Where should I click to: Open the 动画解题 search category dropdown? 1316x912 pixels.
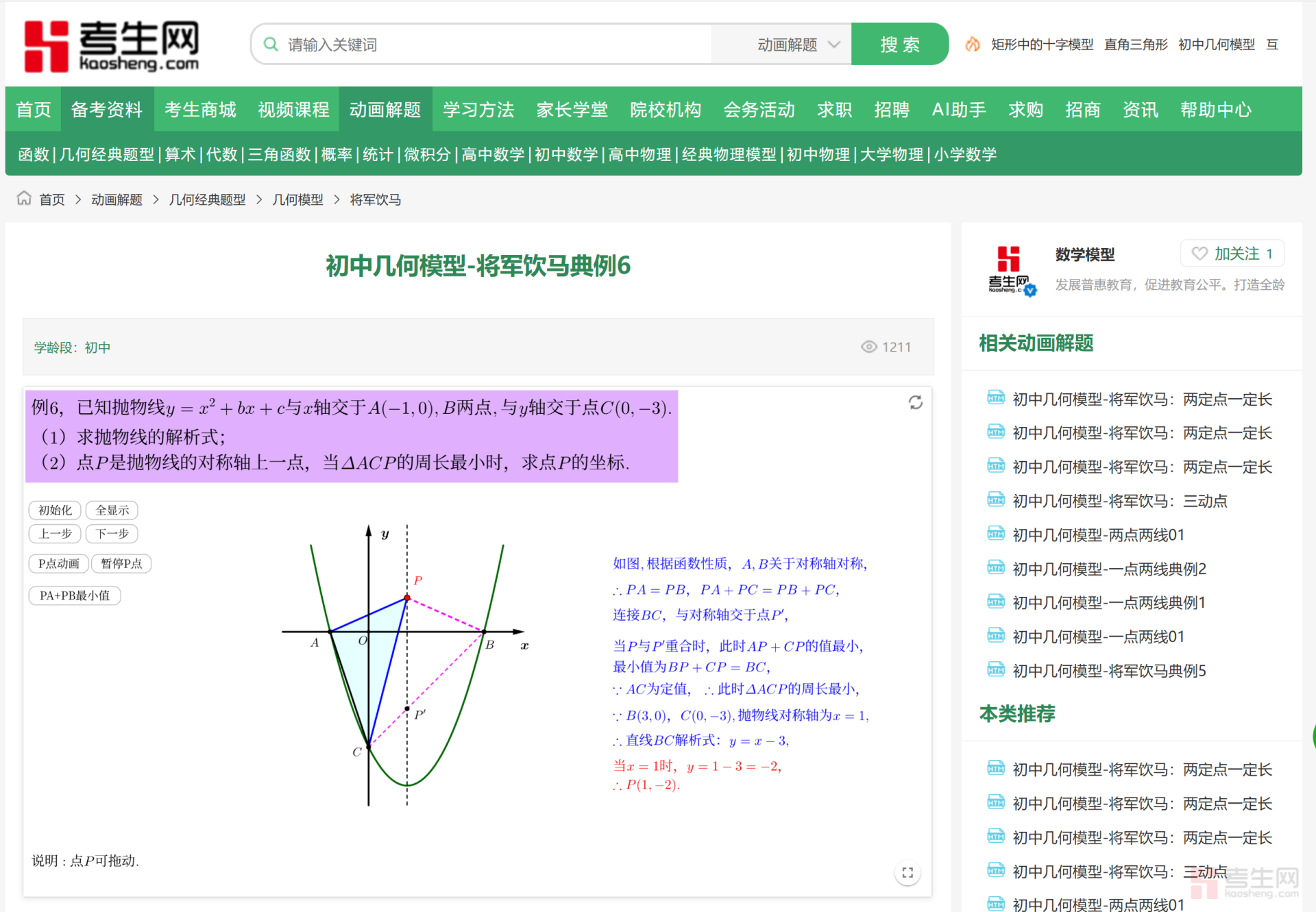(798, 45)
